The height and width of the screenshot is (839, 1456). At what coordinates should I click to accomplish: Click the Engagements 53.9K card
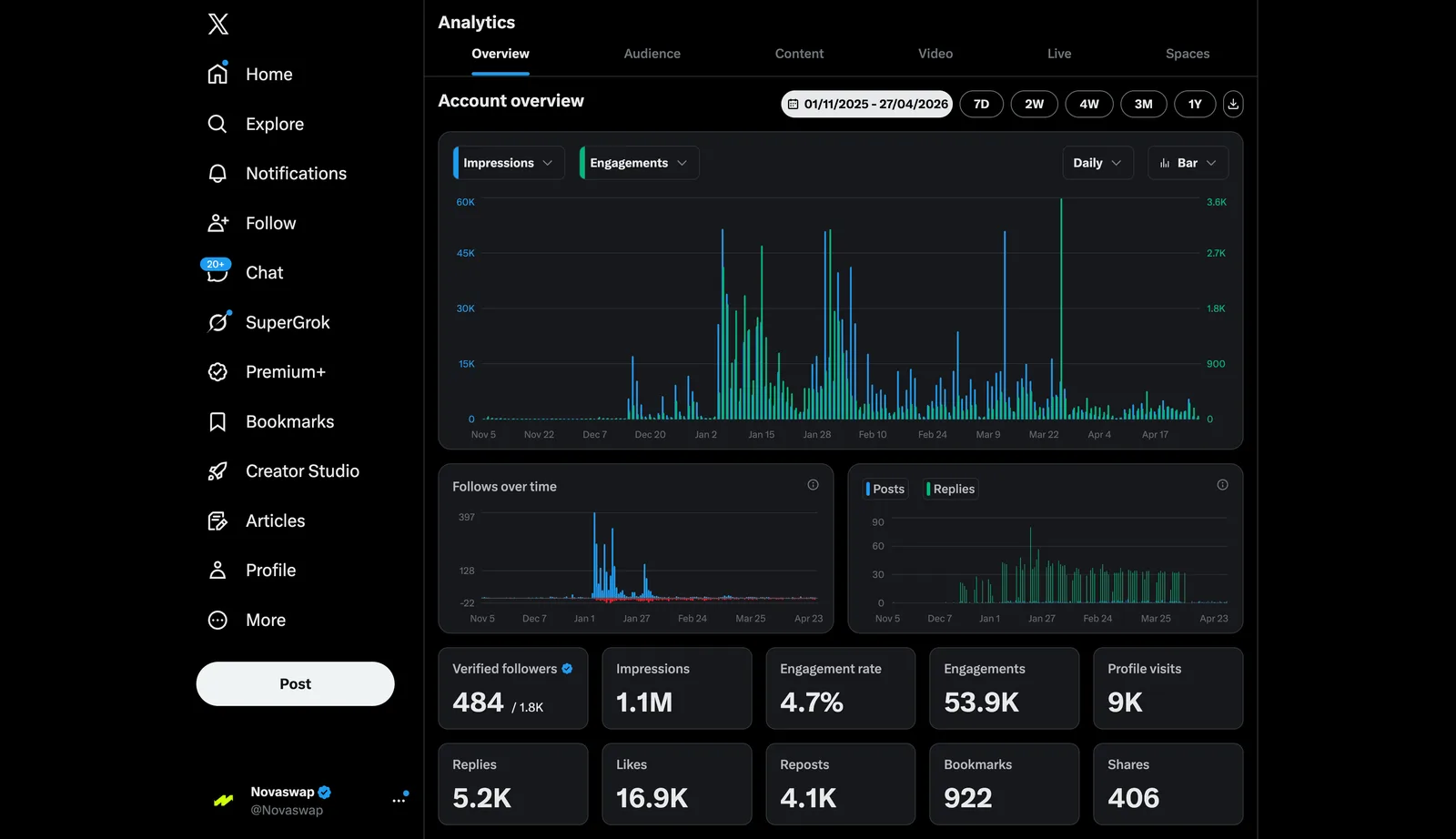click(1005, 688)
